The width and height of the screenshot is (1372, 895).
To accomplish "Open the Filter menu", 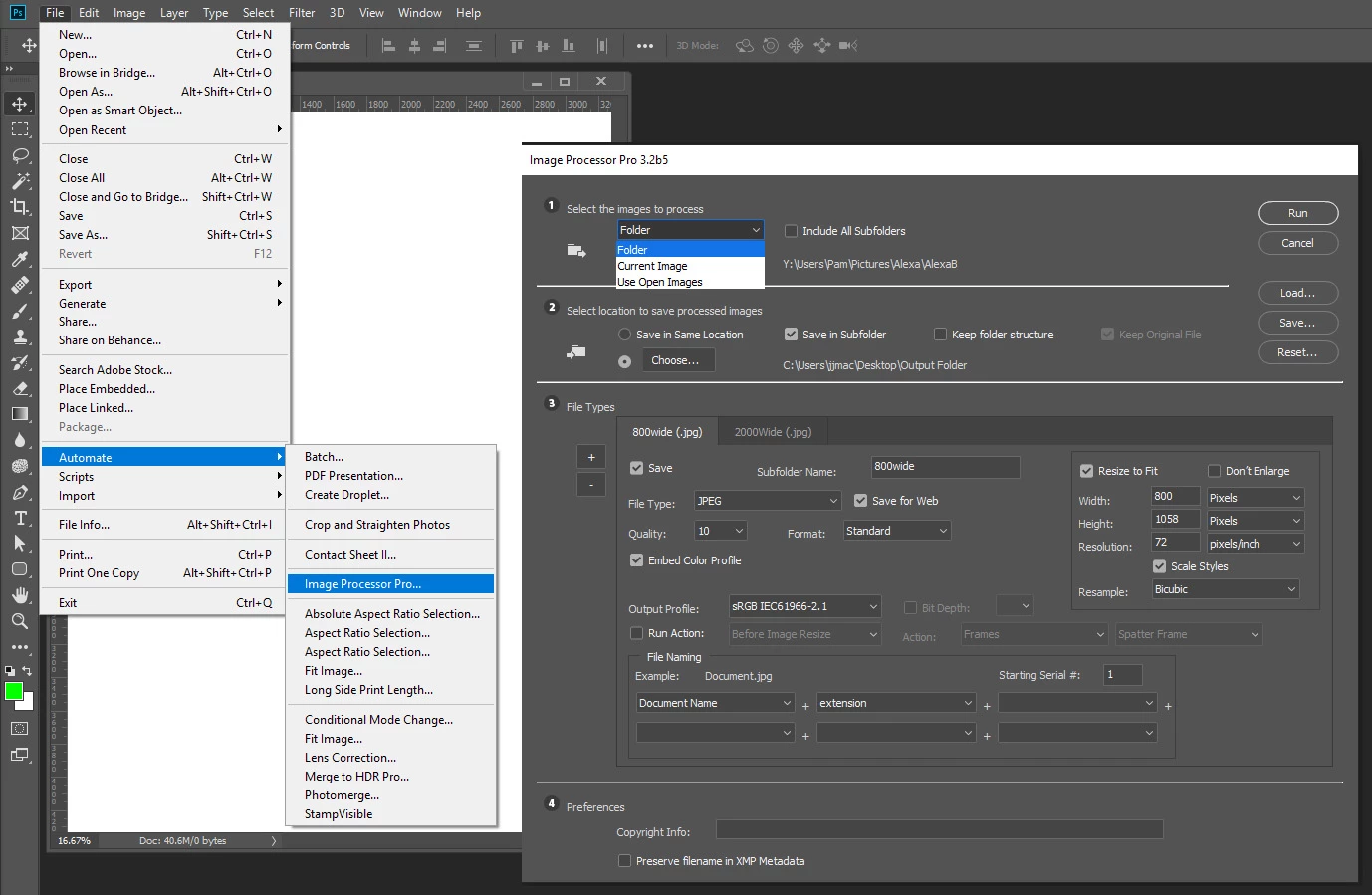I will (302, 13).
